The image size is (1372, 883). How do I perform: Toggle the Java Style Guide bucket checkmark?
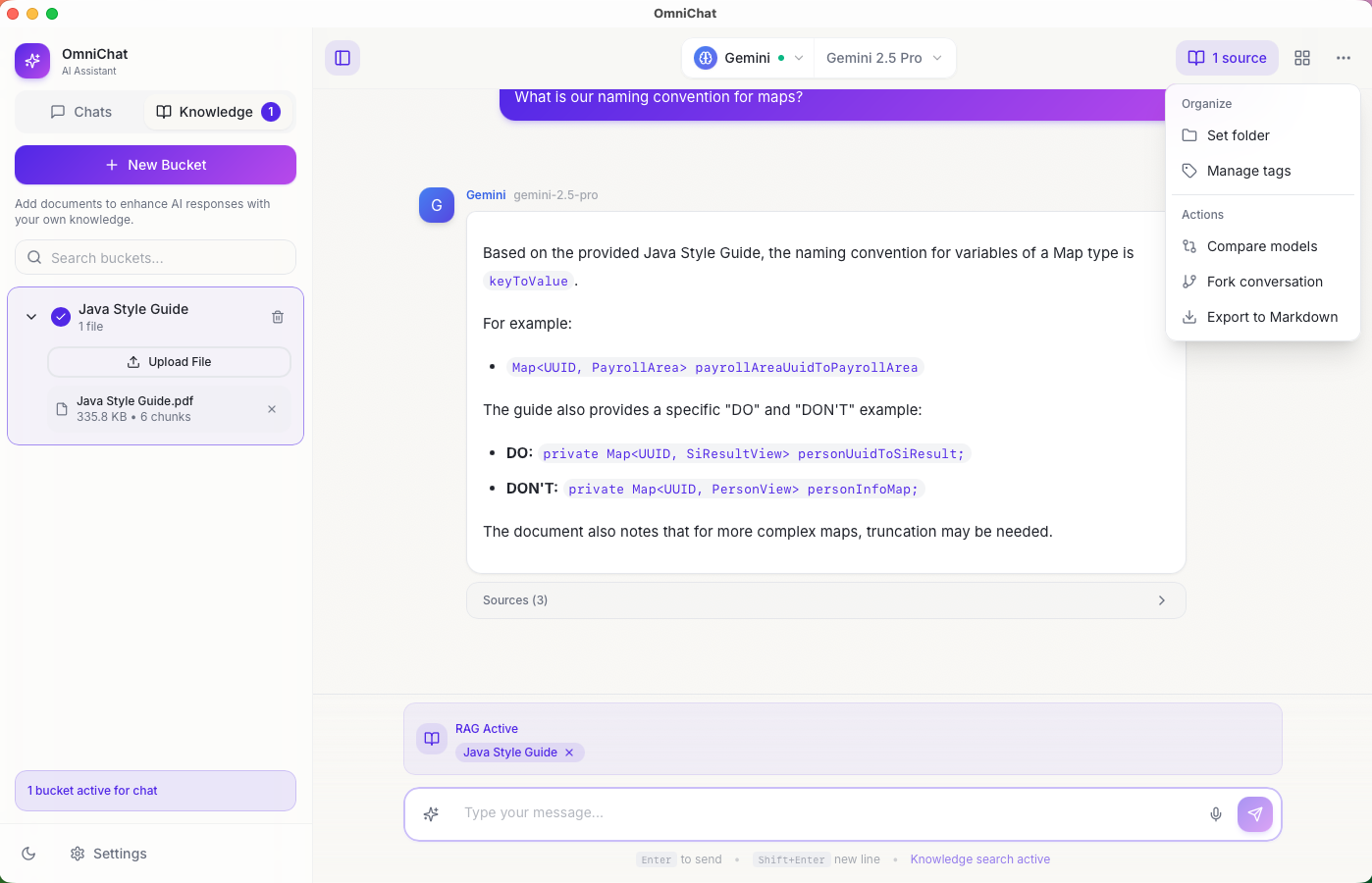click(x=61, y=316)
